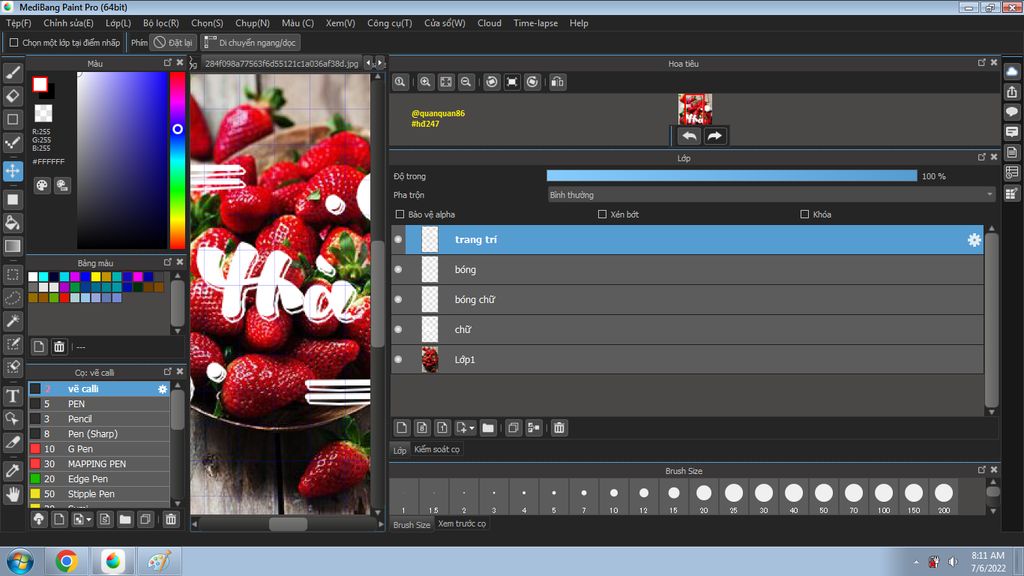The height and width of the screenshot is (576, 1024).
Task: Click the Đặt lại reset button
Action: pos(173,42)
